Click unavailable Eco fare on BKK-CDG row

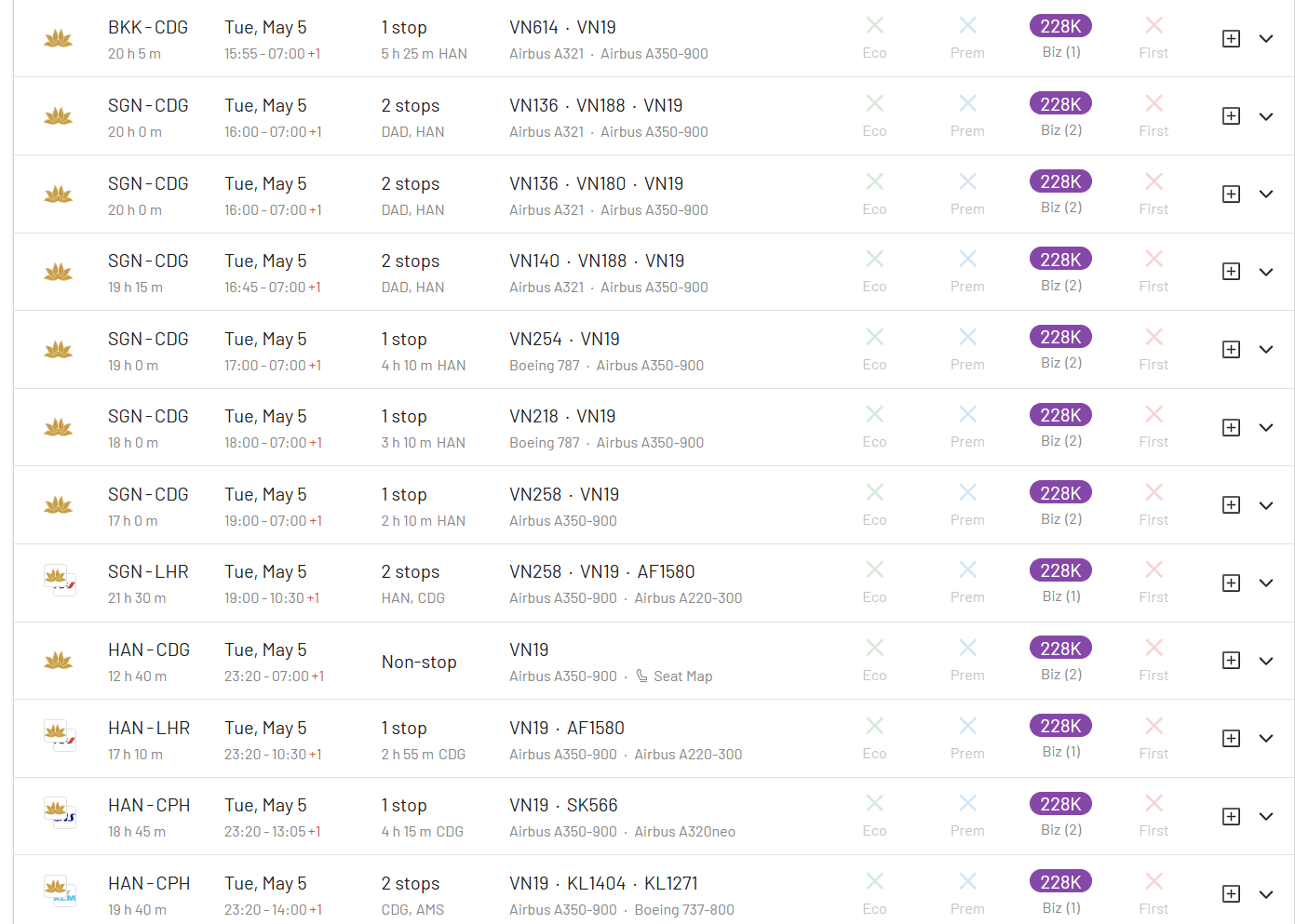coord(874,37)
